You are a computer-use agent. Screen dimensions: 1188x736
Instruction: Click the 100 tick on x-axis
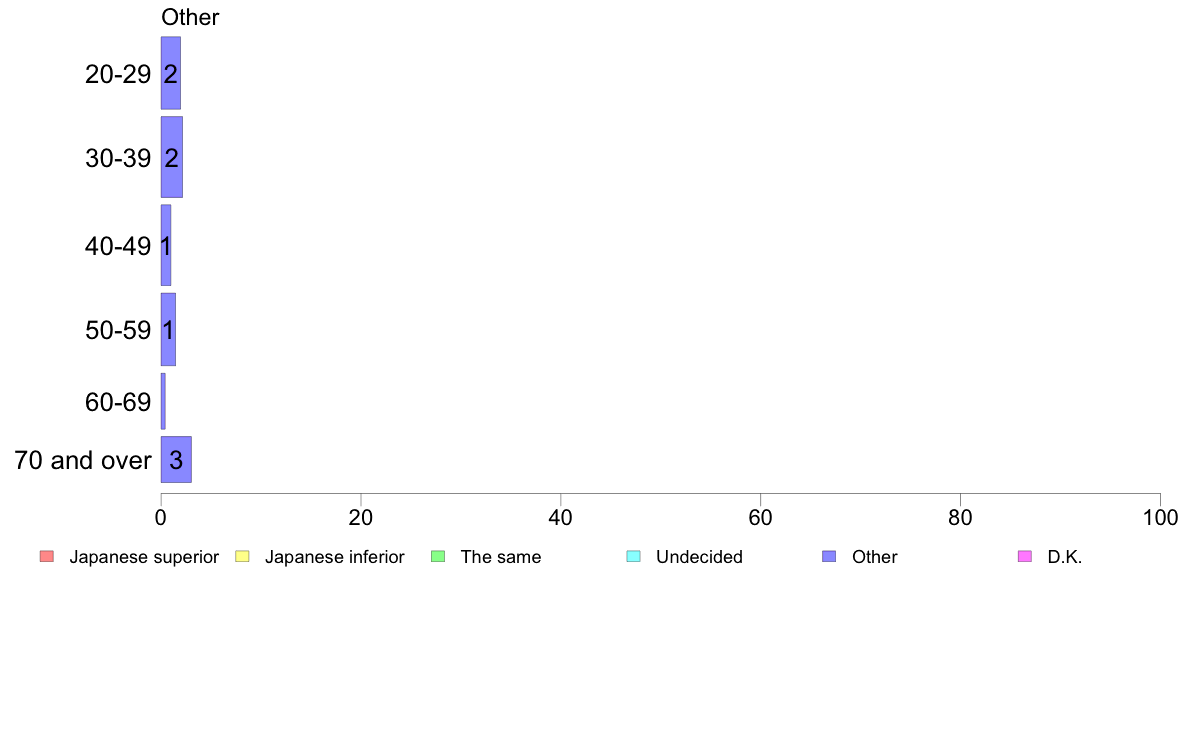pos(1160,518)
